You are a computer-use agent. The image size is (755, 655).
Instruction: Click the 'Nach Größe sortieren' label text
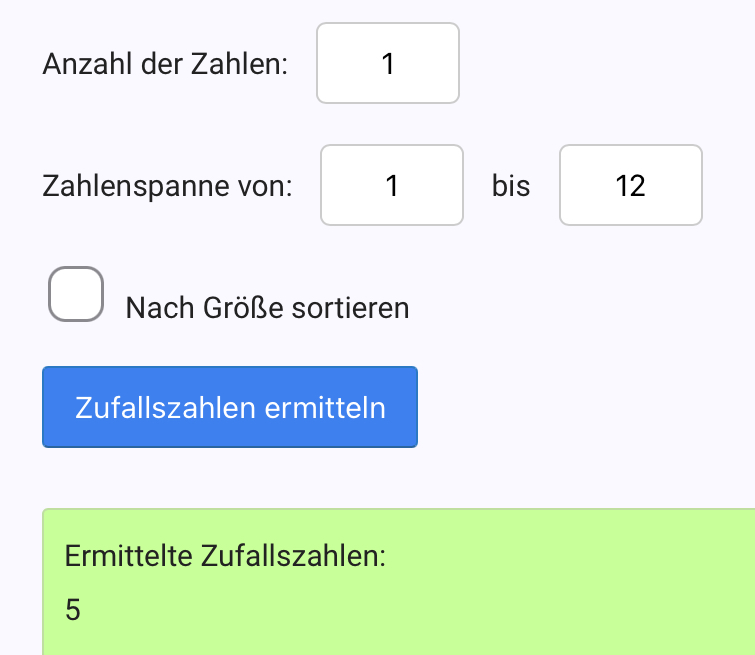(267, 307)
